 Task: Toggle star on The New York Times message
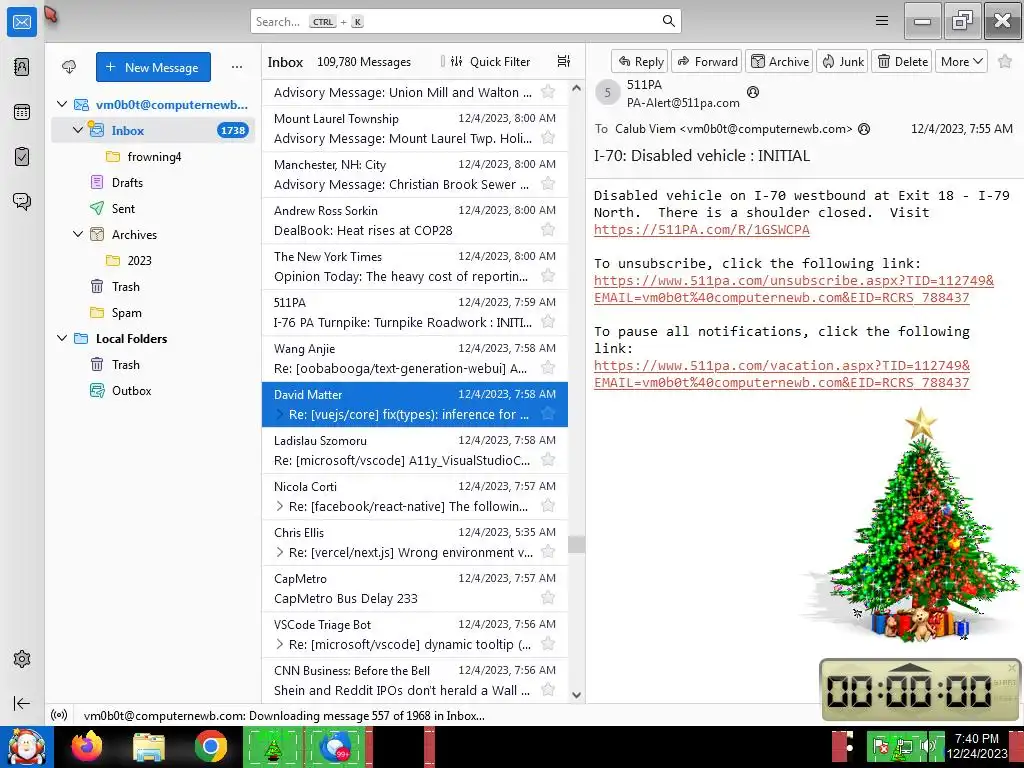point(548,276)
